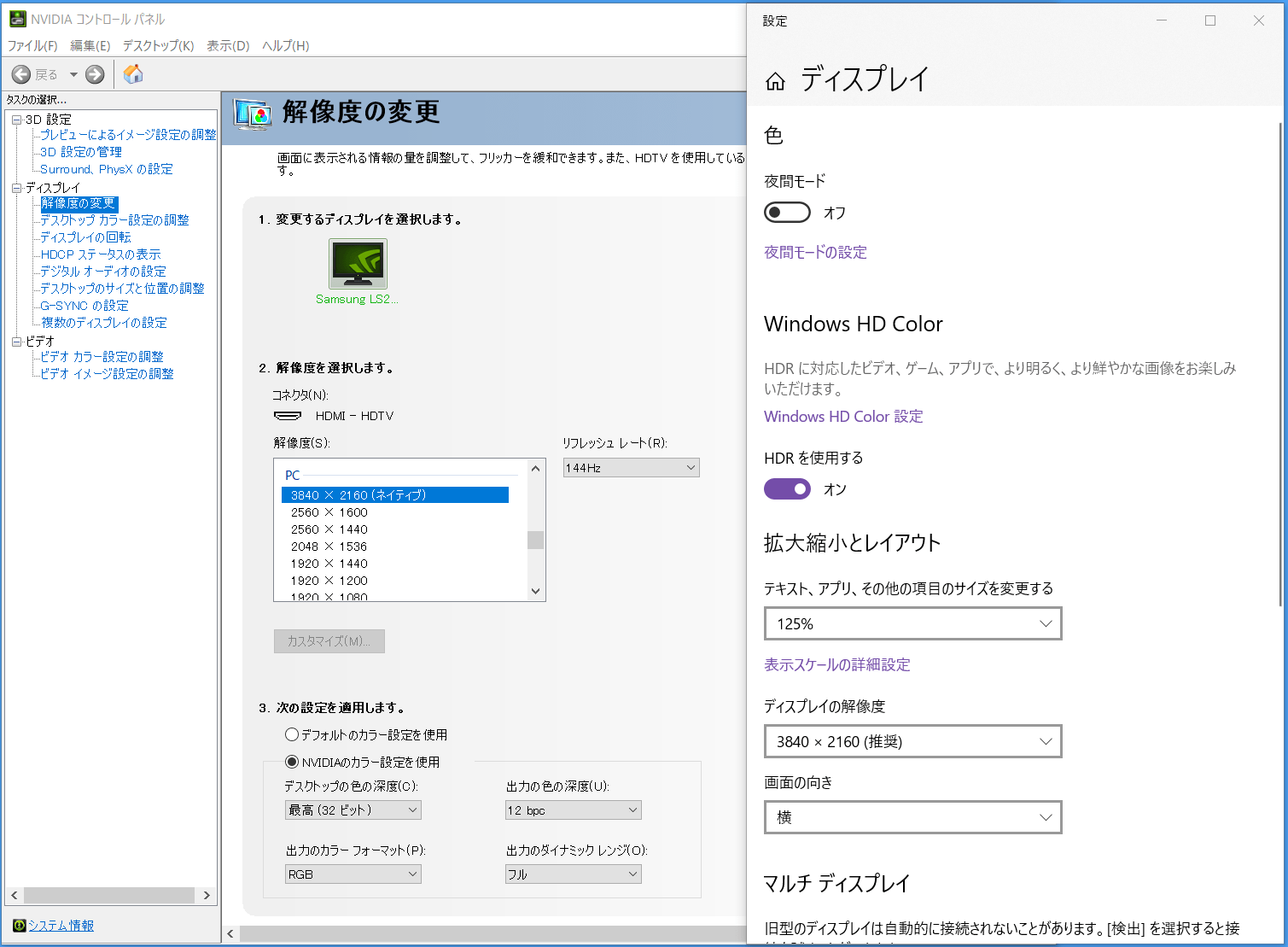
Task: Open Surround, PhysX の設定 page
Action: tap(107, 169)
